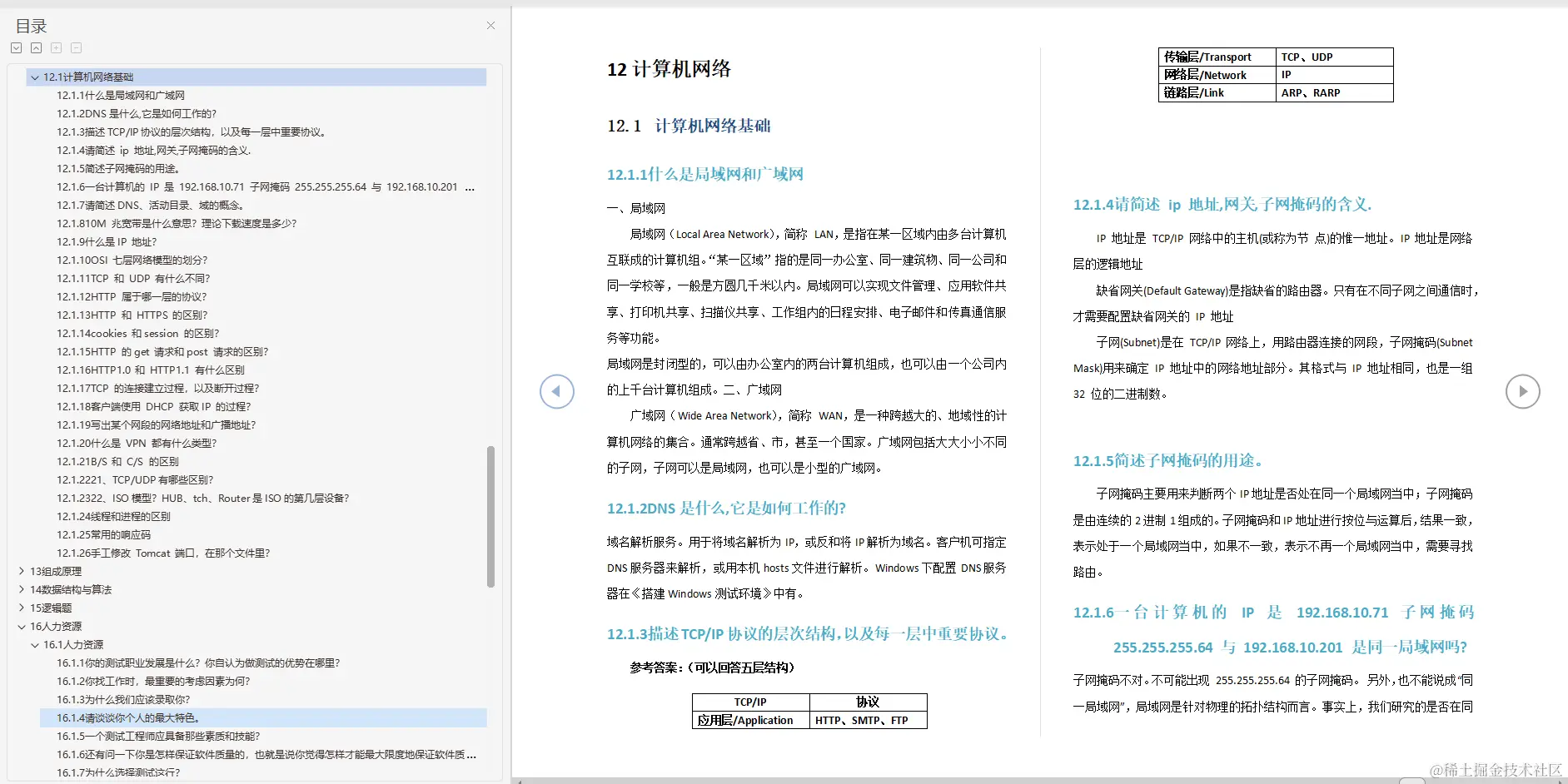
Task: Expand the 15逻辑题 section
Action: tap(21, 608)
